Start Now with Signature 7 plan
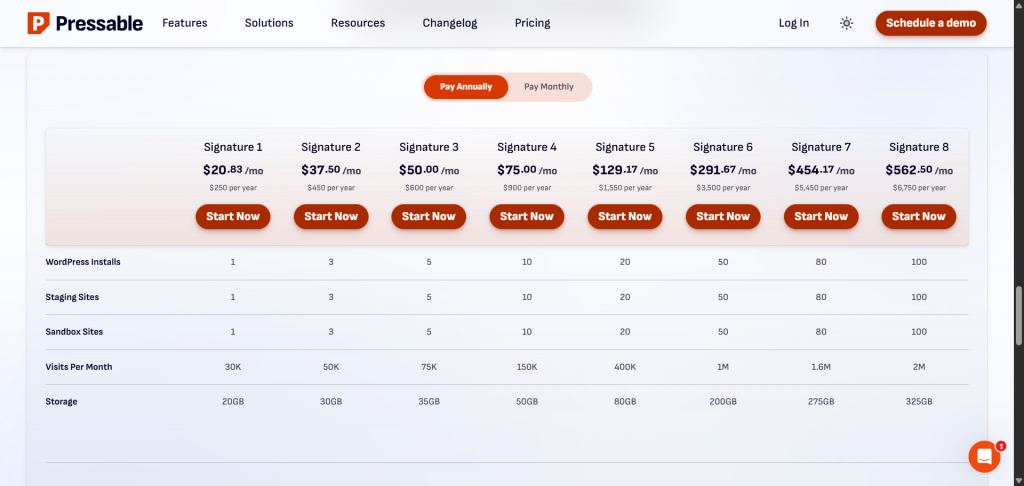The height and width of the screenshot is (486, 1024). coord(821,216)
